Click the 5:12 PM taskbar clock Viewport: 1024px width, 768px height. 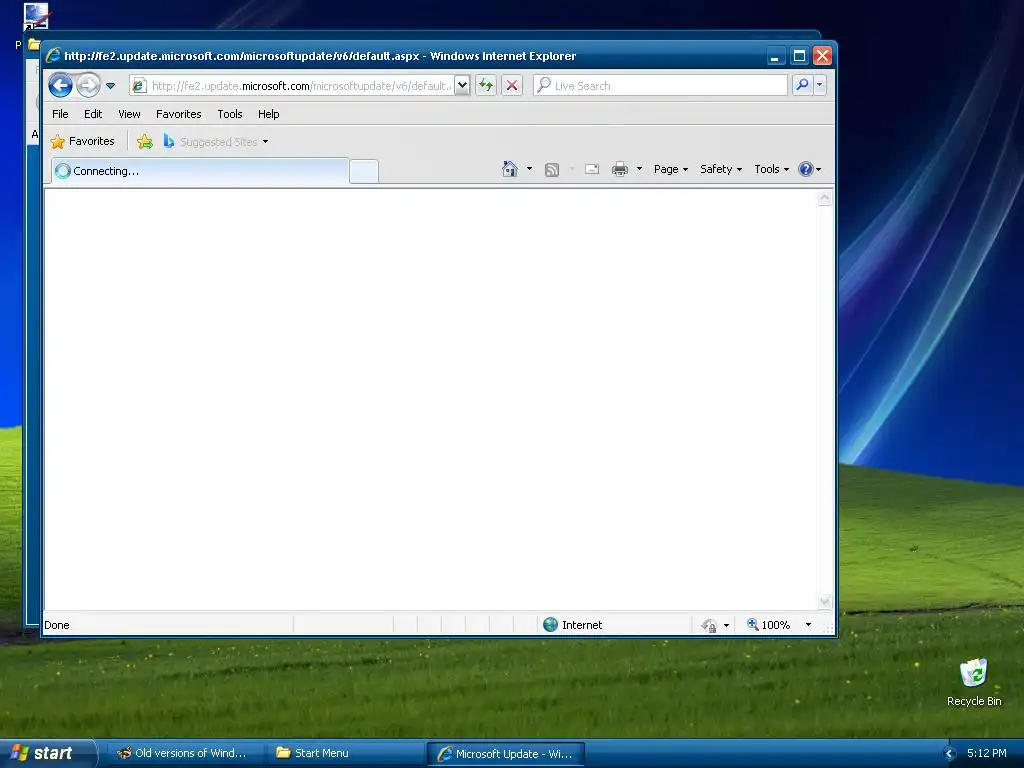(x=987, y=753)
